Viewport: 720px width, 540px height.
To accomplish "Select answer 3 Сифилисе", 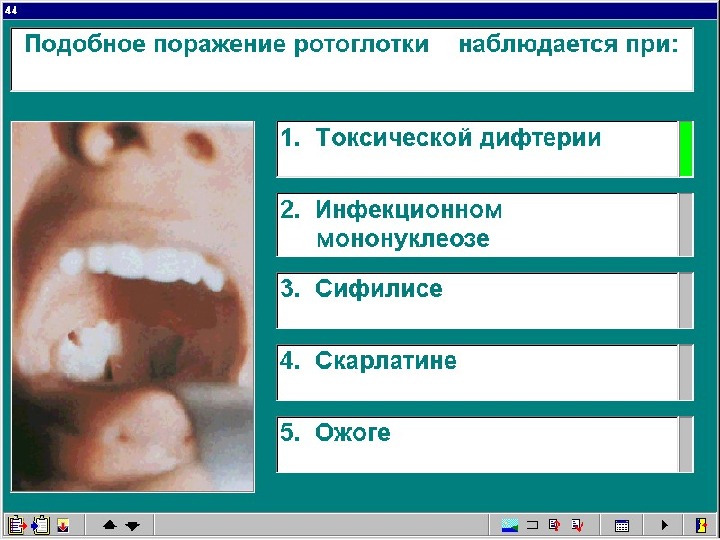I will 478,300.
